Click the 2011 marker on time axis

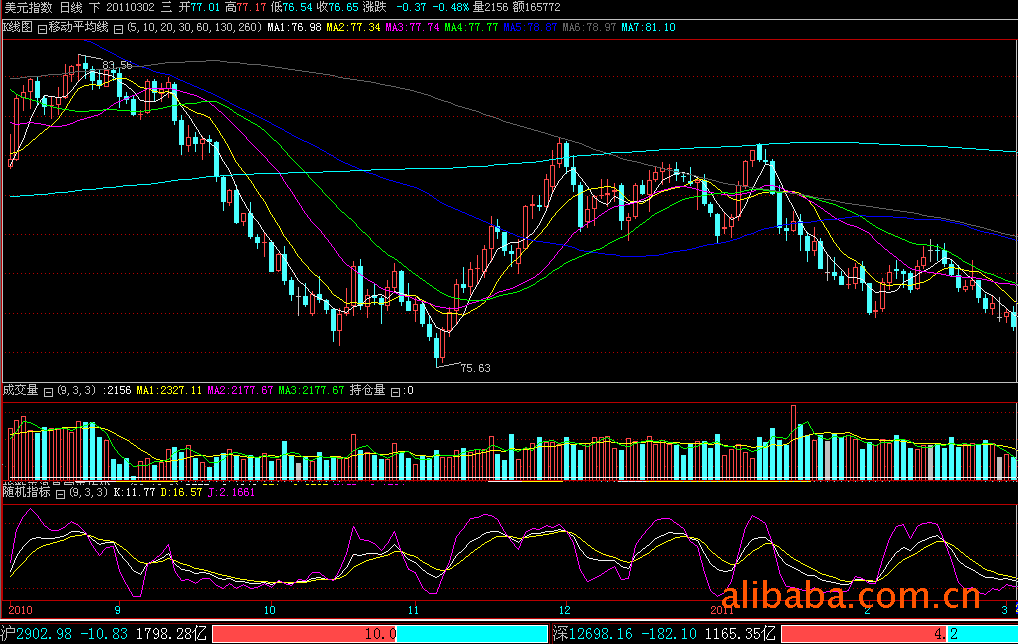point(722,608)
